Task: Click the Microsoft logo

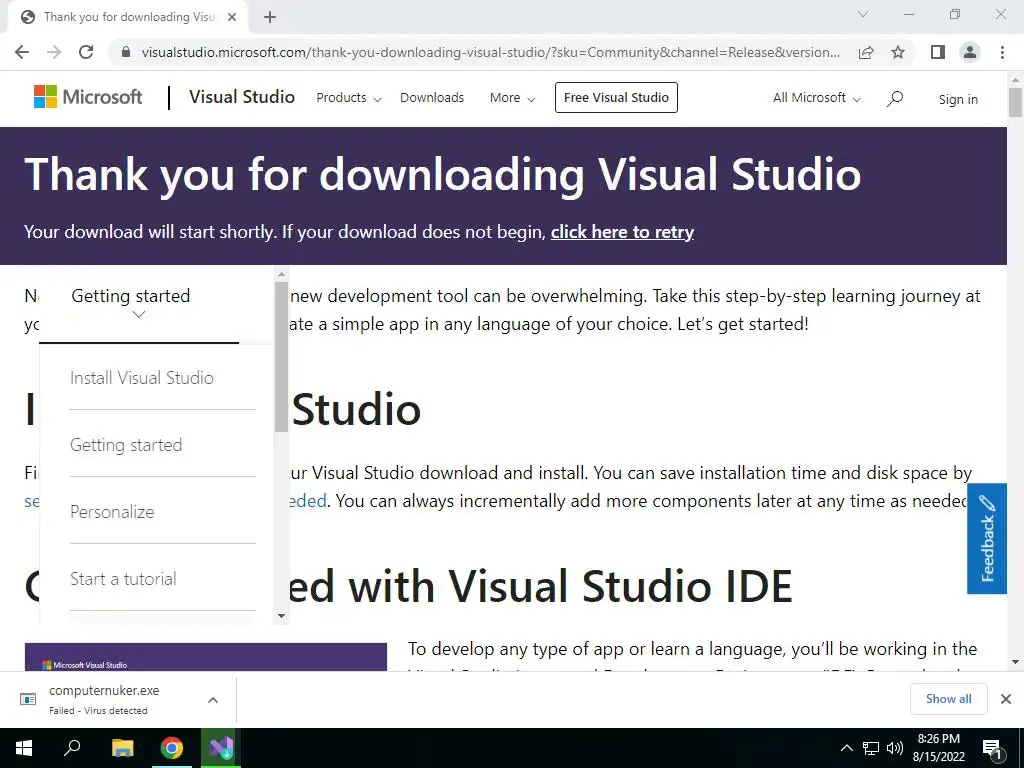Action: tap(88, 97)
